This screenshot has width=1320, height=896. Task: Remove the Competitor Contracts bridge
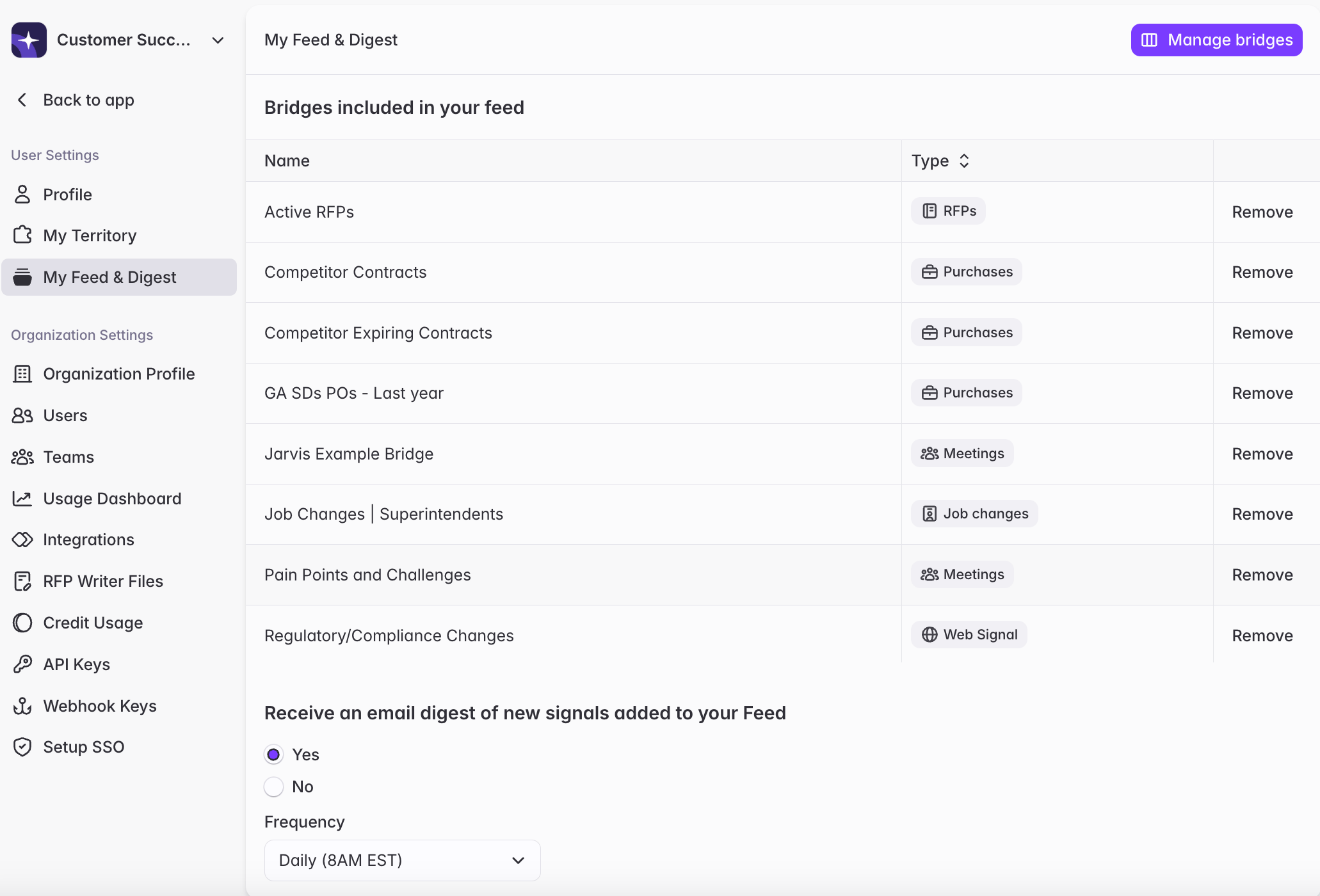(x=1262, y=272)
